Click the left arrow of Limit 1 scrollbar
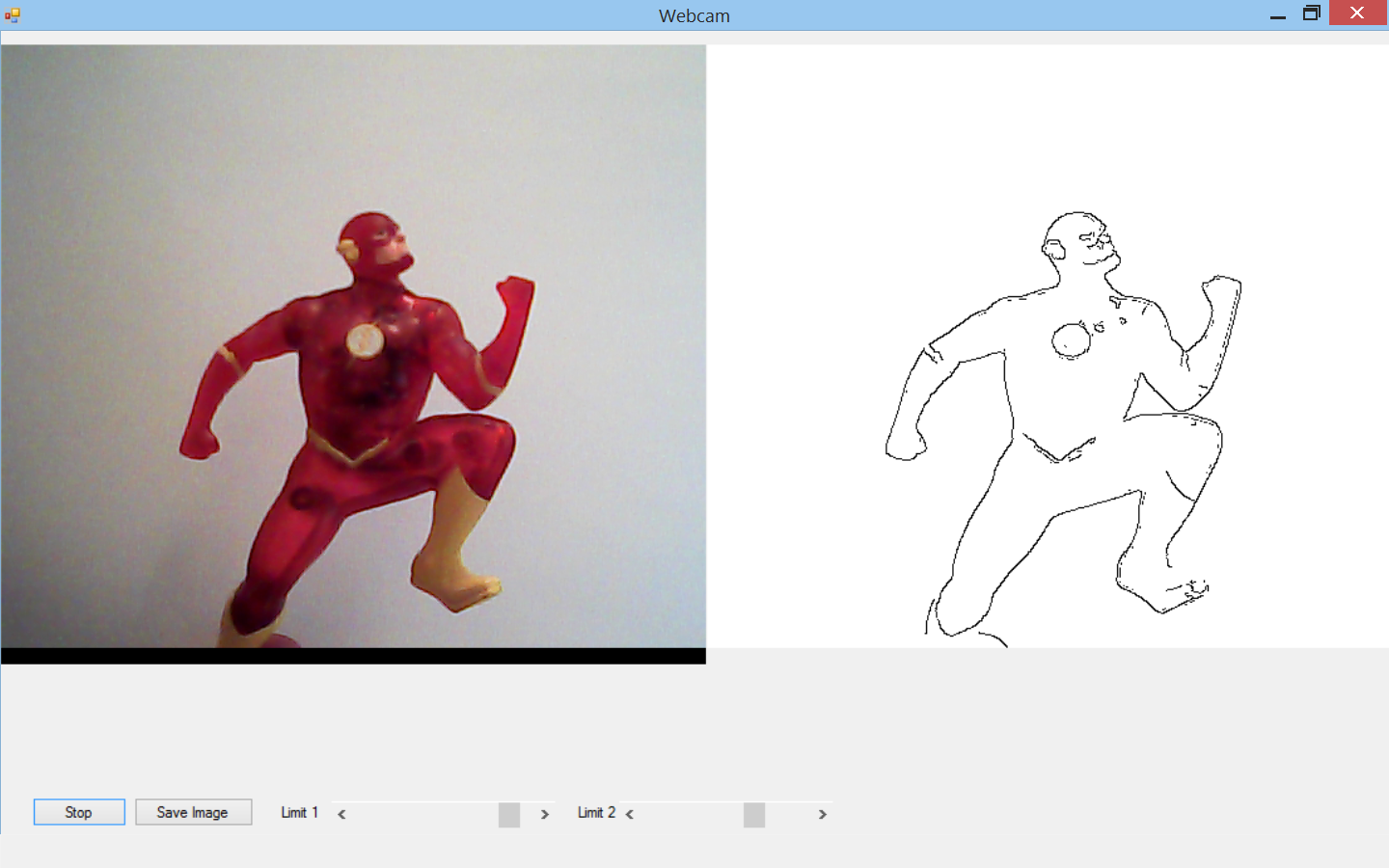The width and height of the screenshot is (1389, 868). (x=341, y=814)
